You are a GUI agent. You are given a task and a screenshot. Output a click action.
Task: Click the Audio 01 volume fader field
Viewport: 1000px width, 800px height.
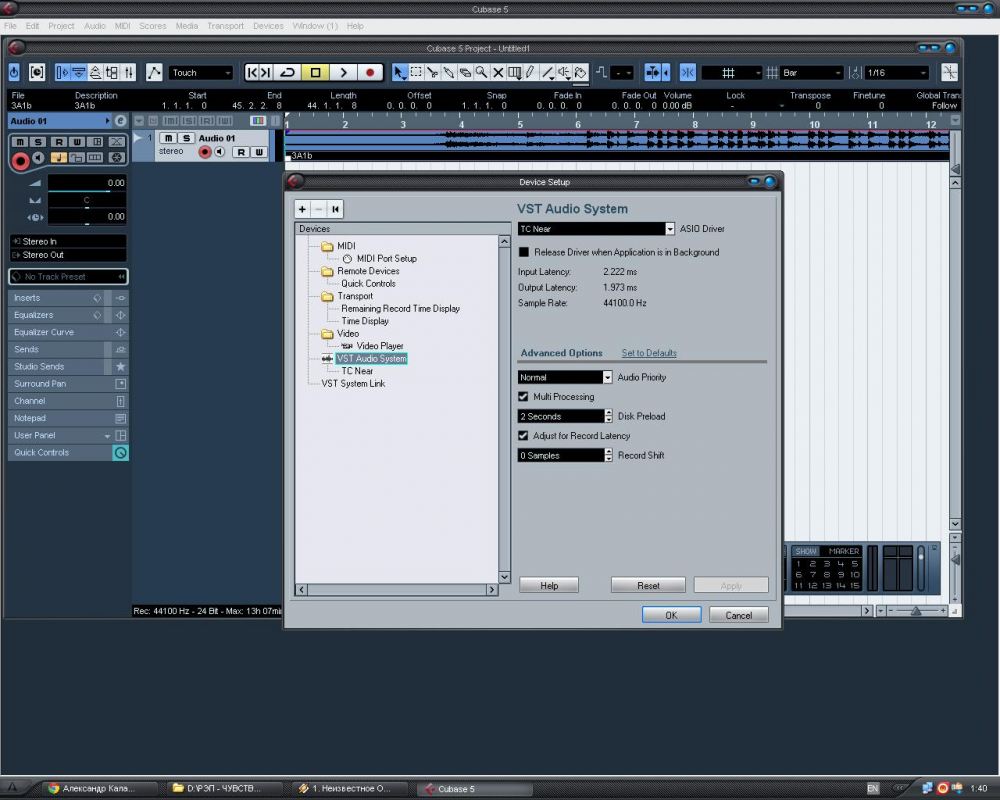(87, 183)
